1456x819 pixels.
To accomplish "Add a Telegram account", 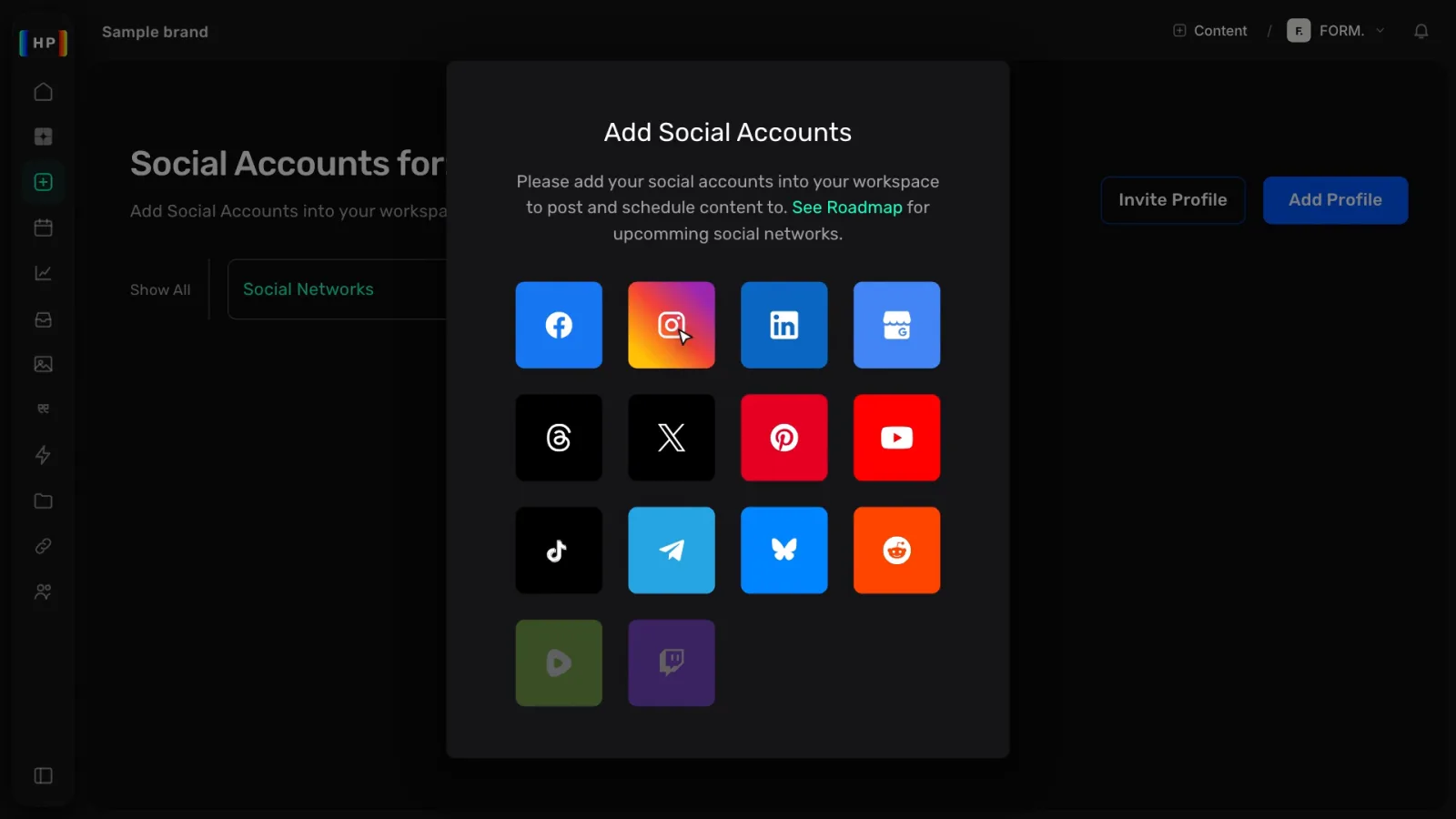I will (x=672, y=551).
